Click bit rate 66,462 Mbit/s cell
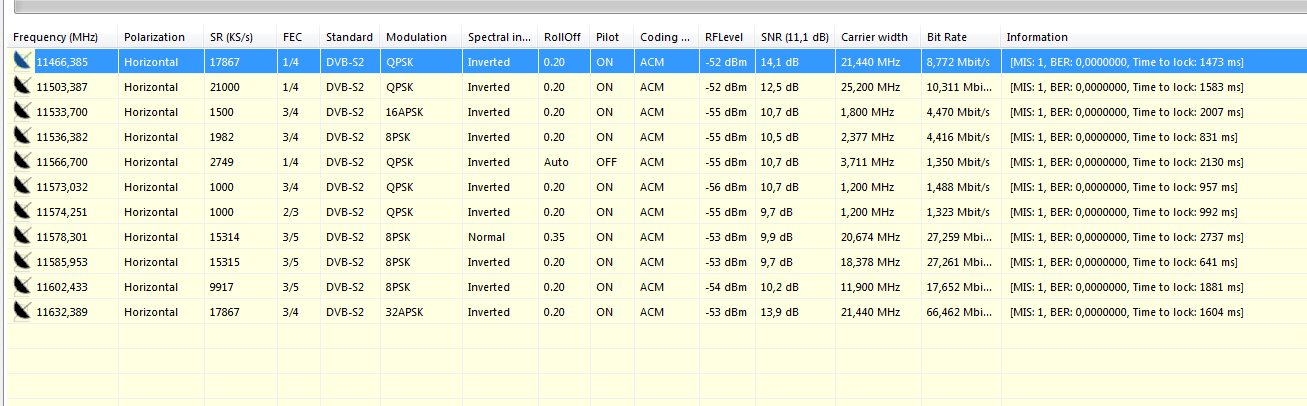 point(961,312)
